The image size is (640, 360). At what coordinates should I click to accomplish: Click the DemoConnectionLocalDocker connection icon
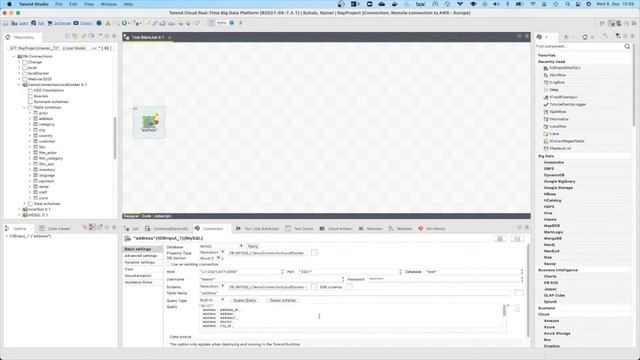(x=25, y=85)
